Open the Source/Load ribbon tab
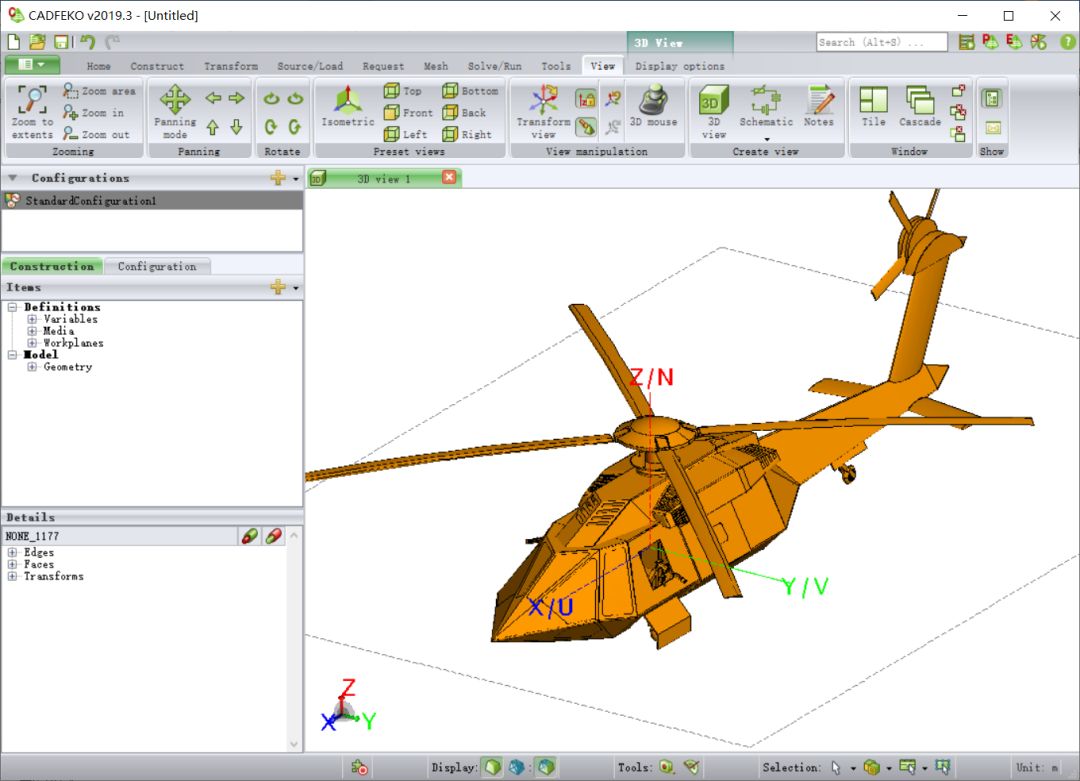The height and width of the screenshot is (781, 1080). pyautogui.click(x=310, y=66)
